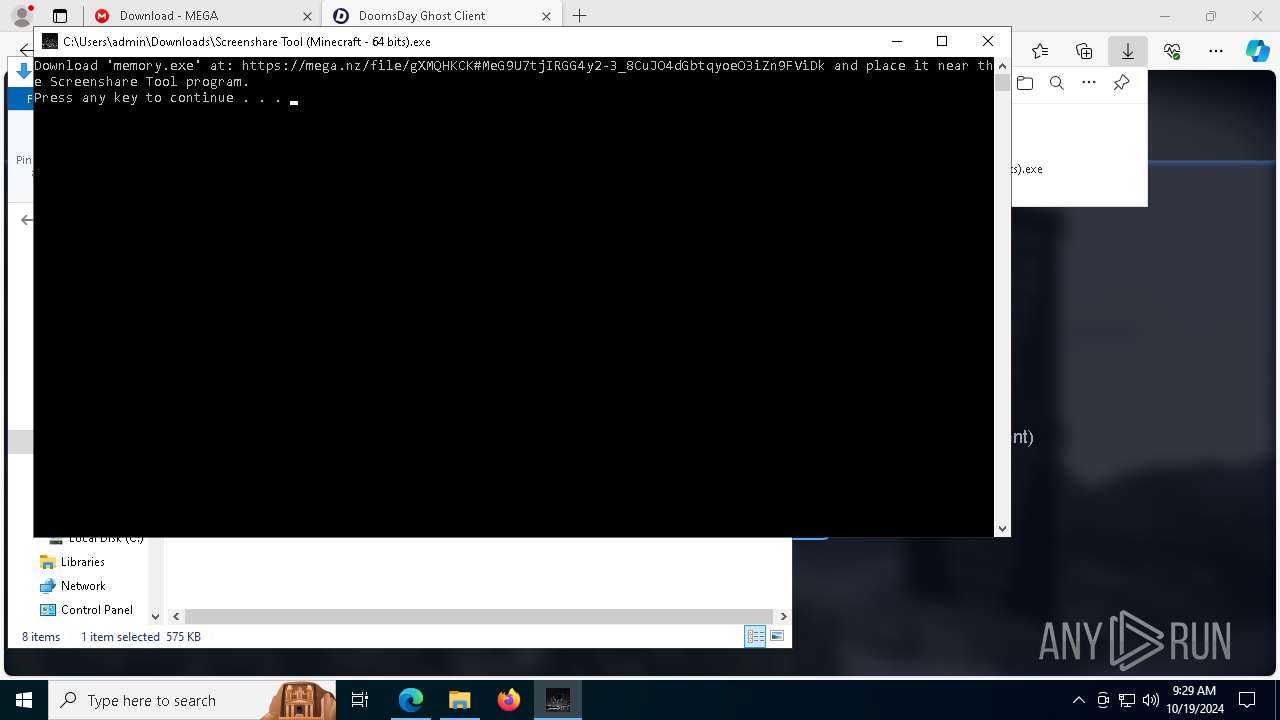Click Explorer horizontal scrollbar track

479,617
